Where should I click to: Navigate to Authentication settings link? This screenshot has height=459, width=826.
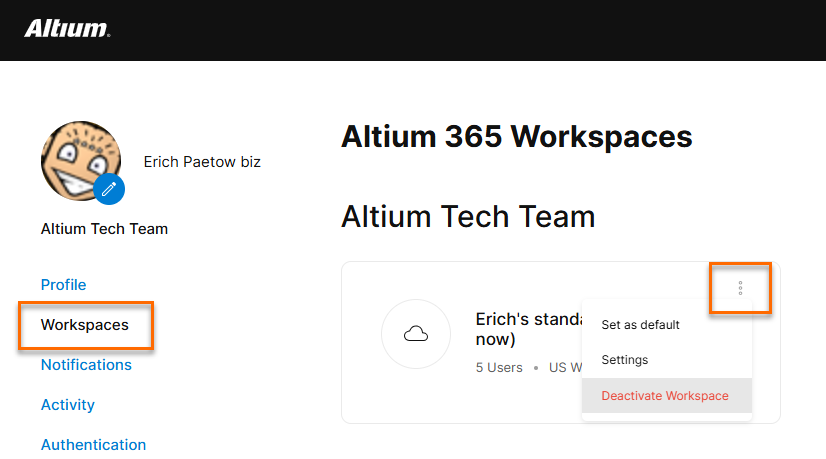[x=93, y=444]
